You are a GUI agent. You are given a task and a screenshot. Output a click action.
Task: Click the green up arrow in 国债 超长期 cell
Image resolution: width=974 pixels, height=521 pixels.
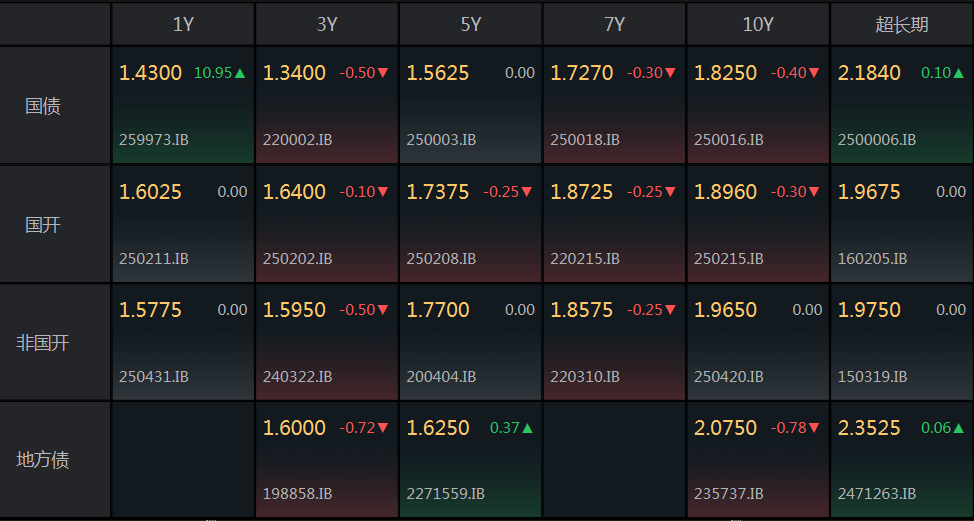959,73
